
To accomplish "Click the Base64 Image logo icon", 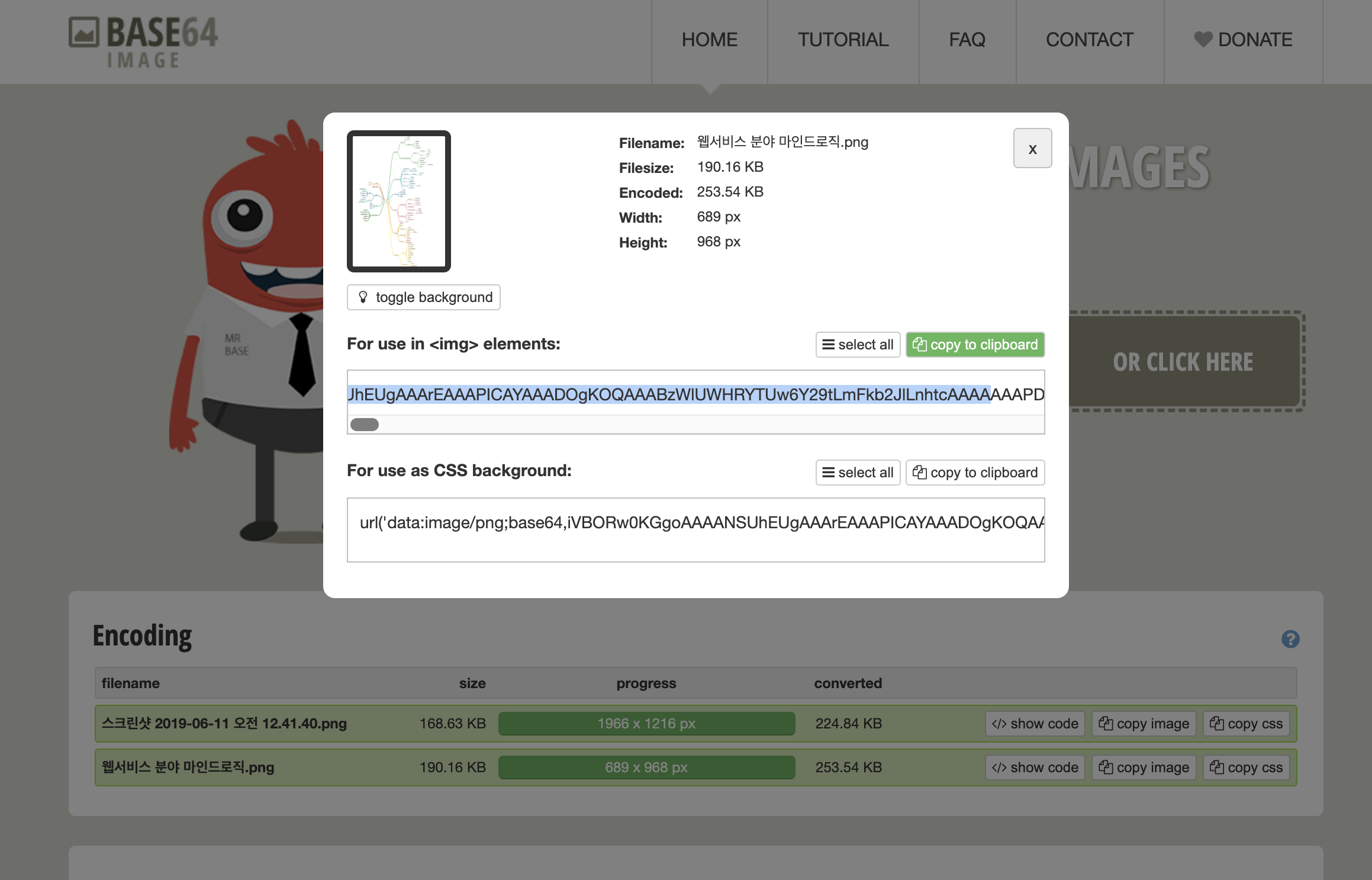I will (84, 33).
